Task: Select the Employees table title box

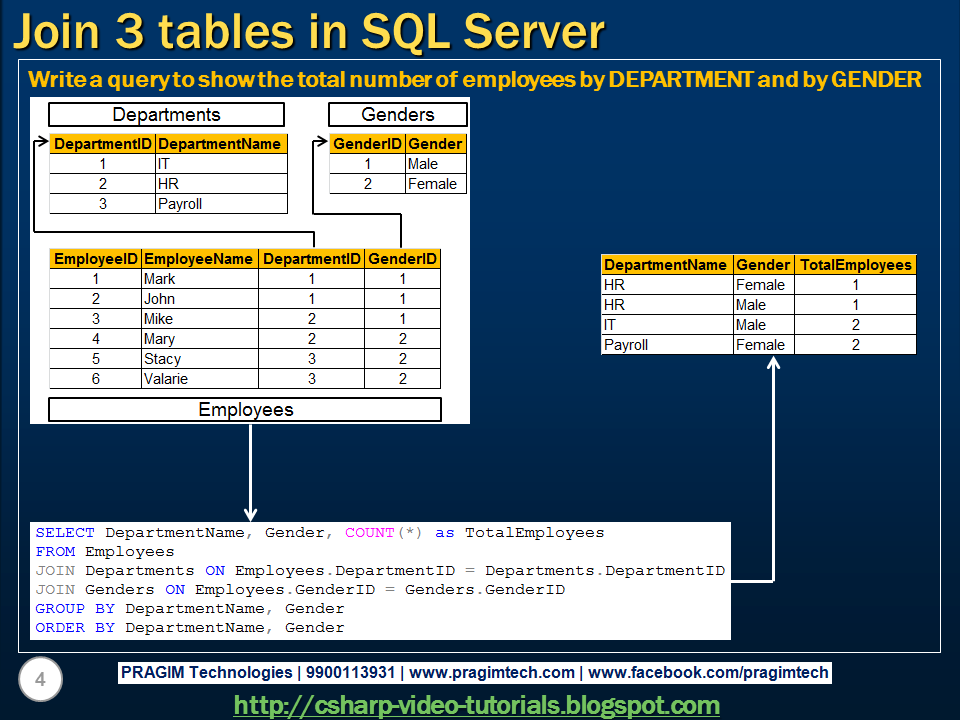Action: [x=245, y=410]
